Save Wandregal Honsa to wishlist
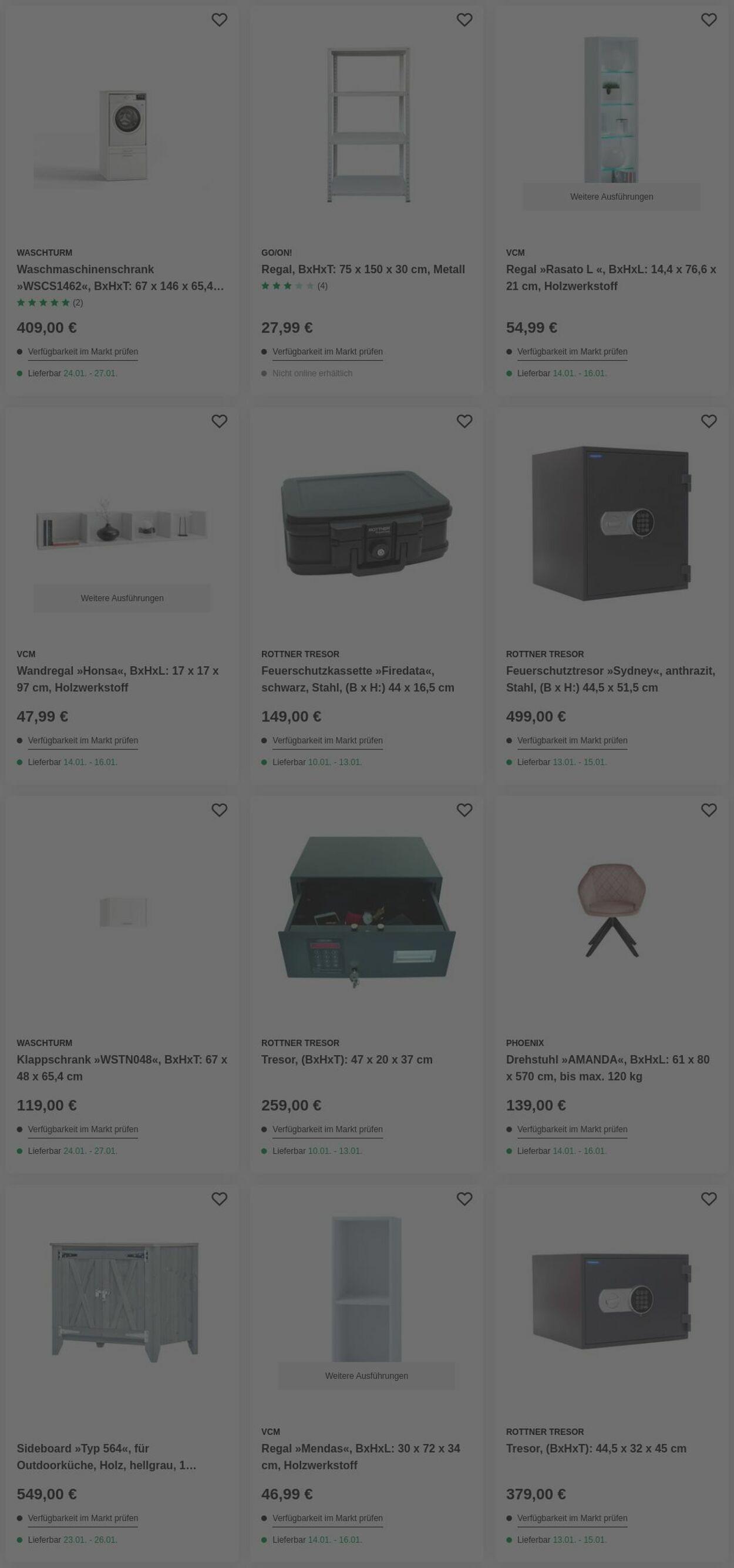 pyautogui.click(x=219, y=421)
